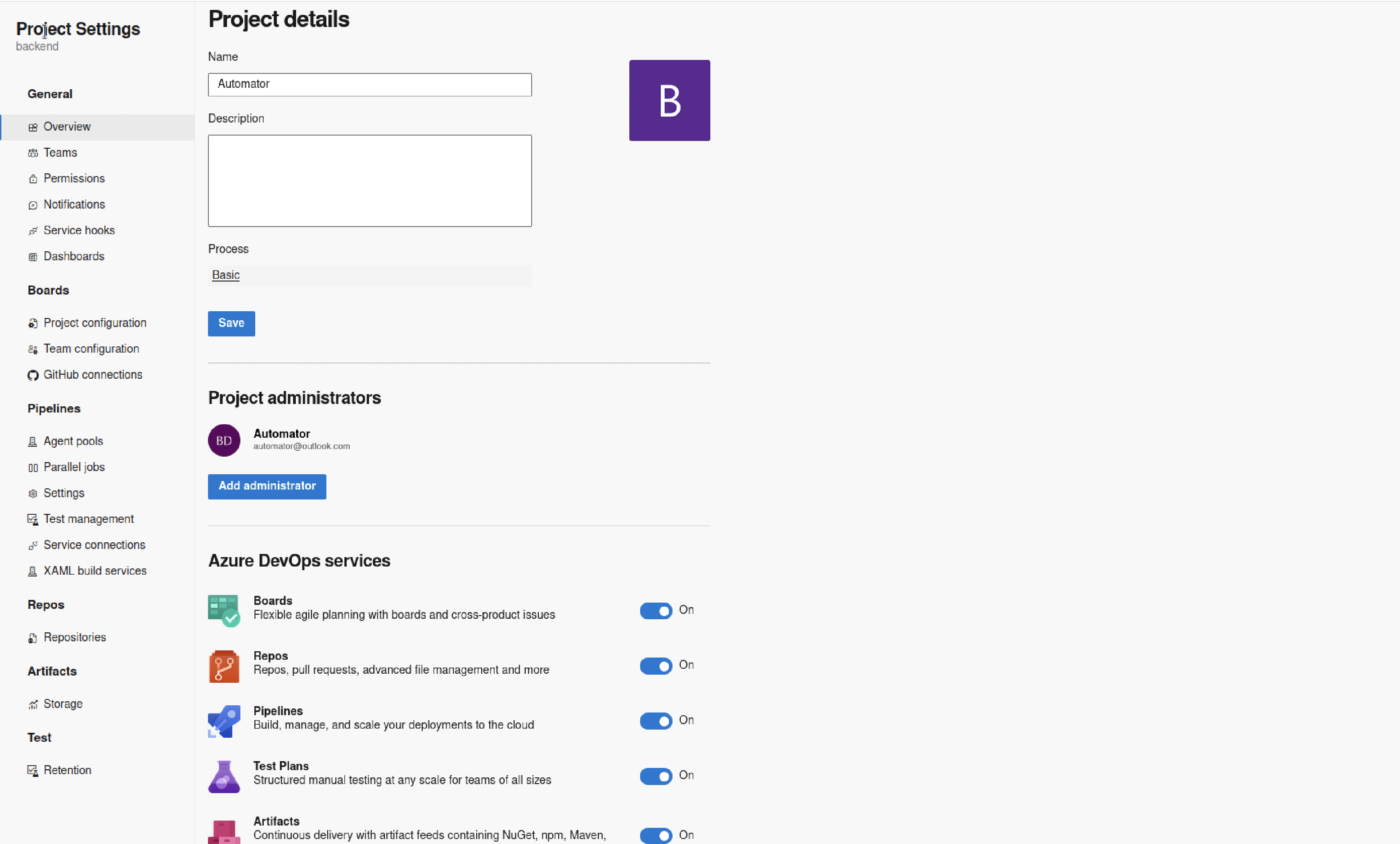
Task: Click the Description text area
Action: click(370, 181)
